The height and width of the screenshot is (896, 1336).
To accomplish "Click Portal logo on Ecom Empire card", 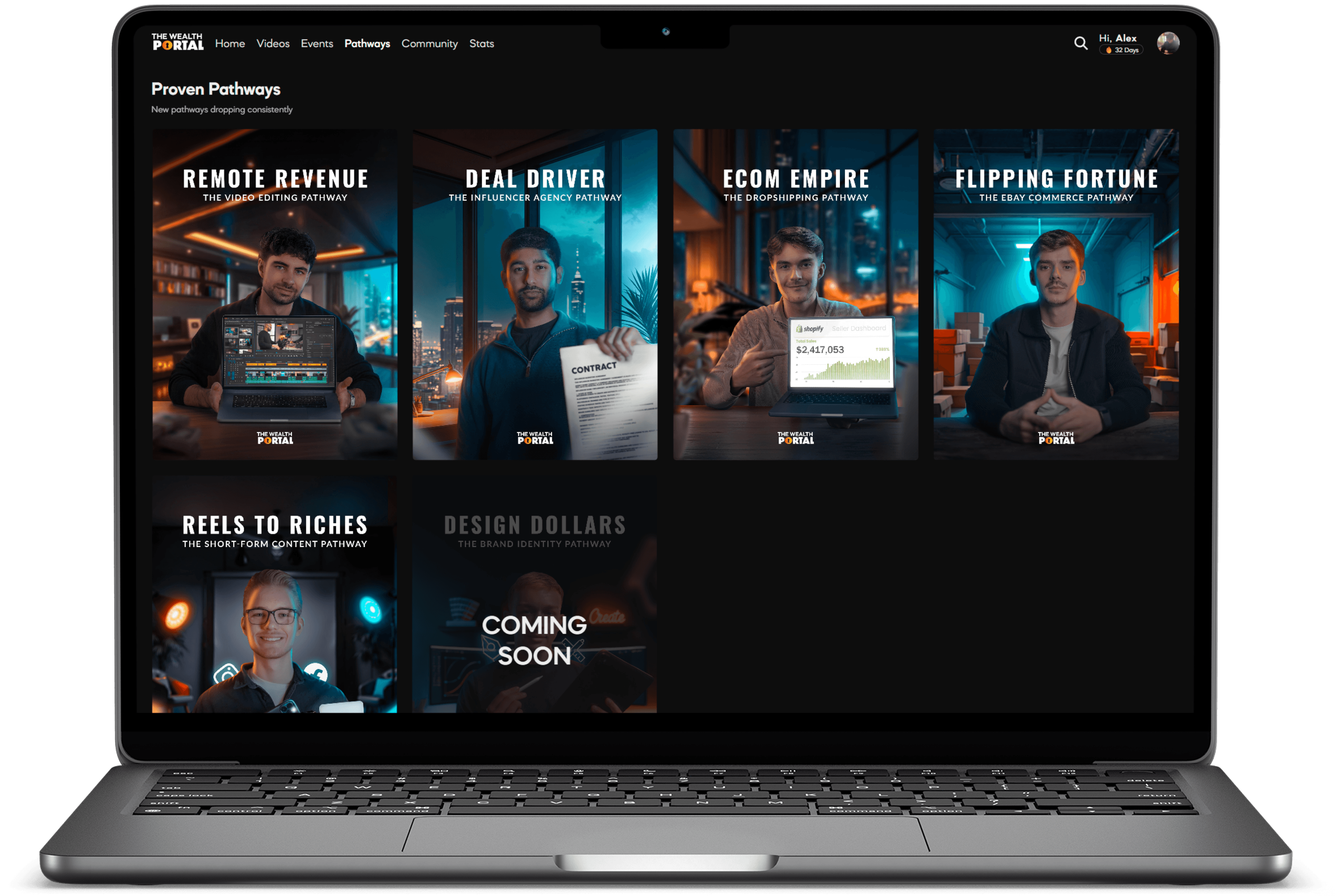I will pyautogui.click(x=795, y=438).
